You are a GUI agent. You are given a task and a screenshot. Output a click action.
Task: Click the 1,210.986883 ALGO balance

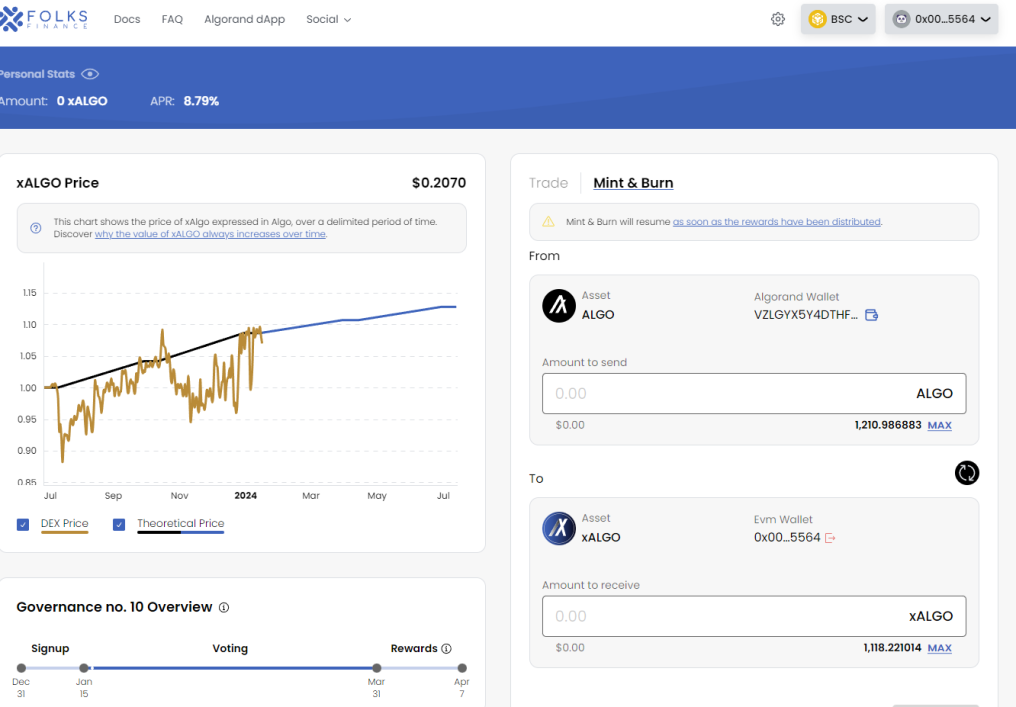(888, 425)
